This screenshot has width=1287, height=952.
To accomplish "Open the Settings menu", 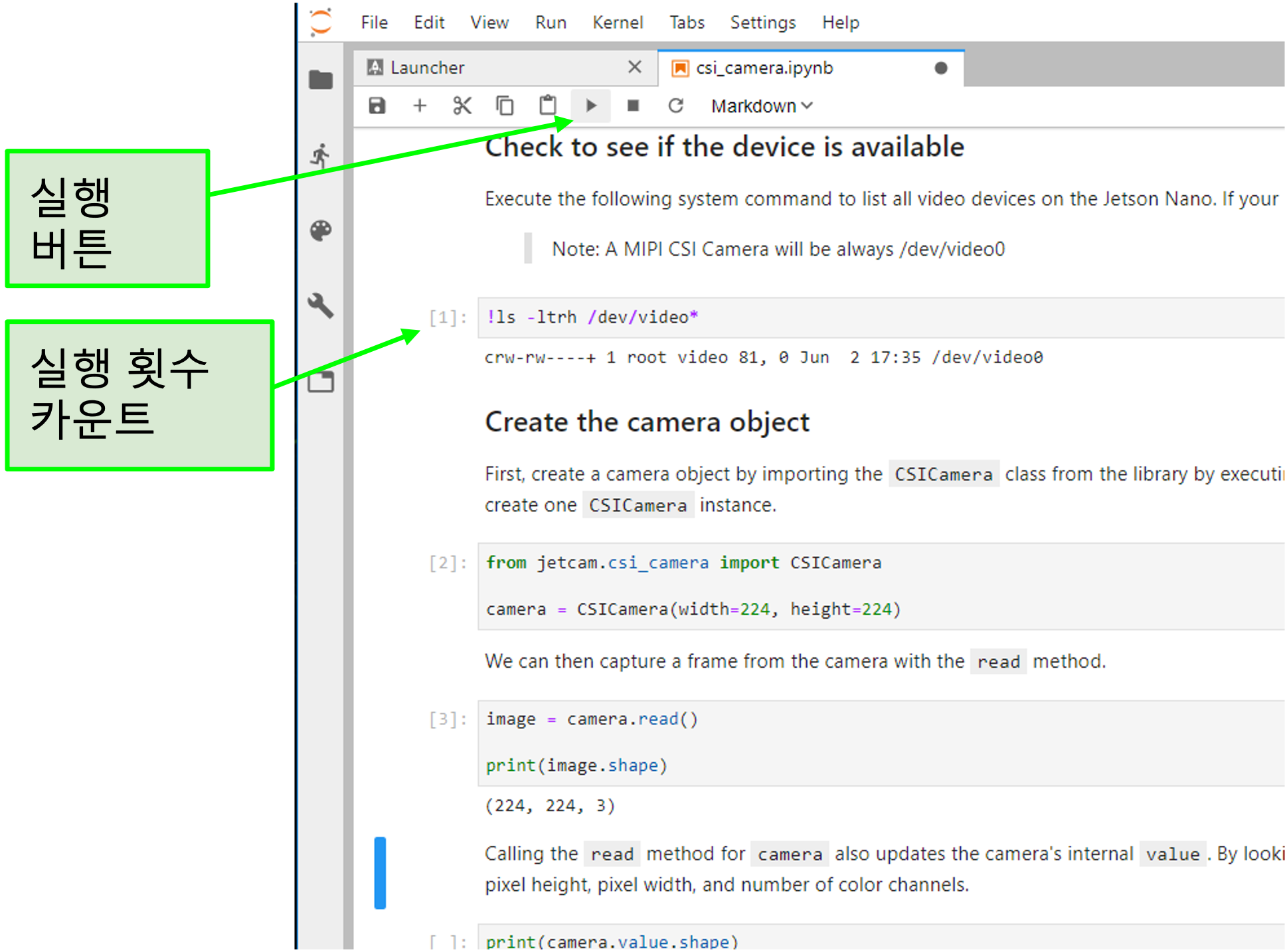I will point(762,23).
